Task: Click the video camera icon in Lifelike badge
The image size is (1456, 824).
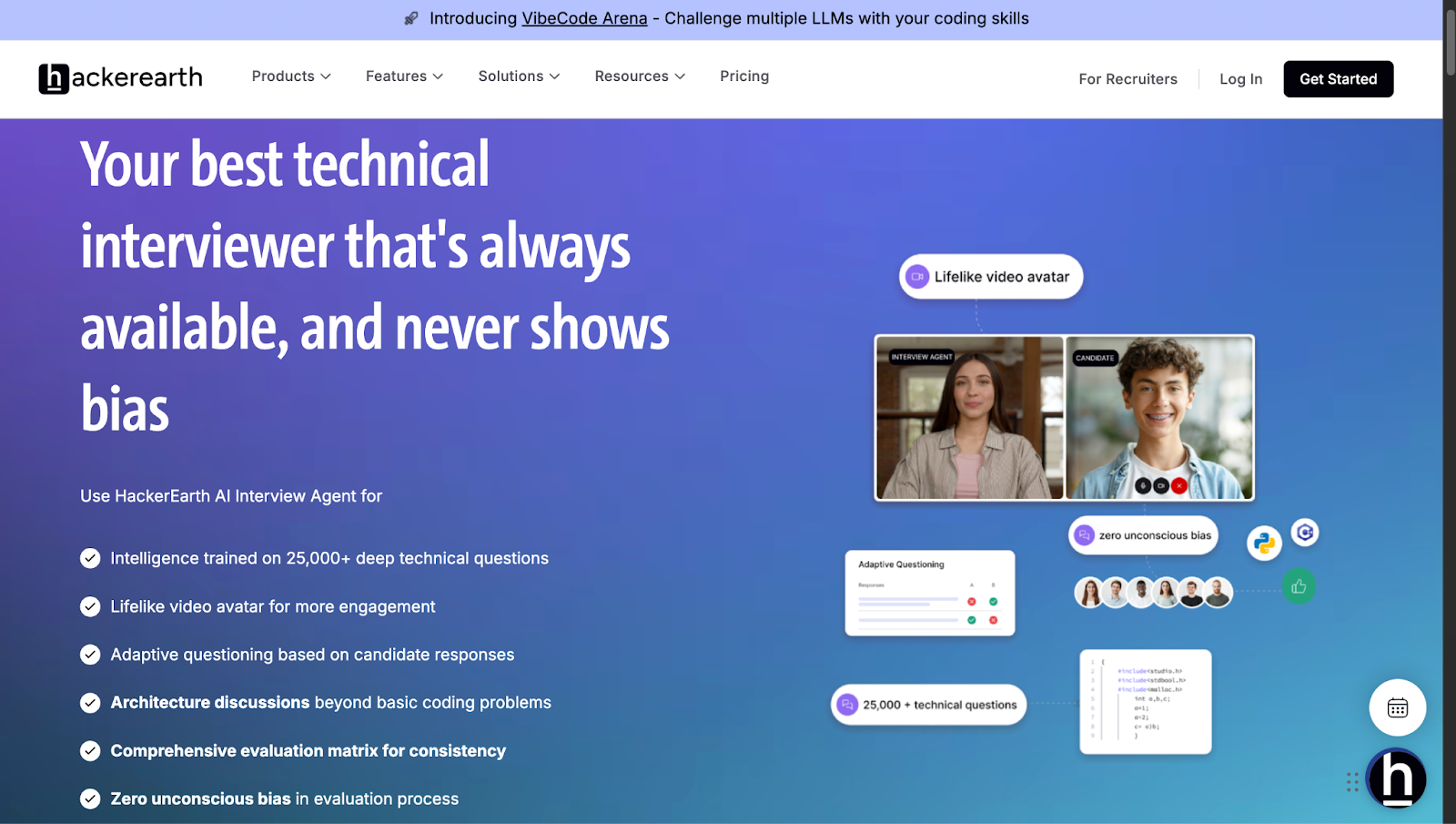Action: pos(917,277)
